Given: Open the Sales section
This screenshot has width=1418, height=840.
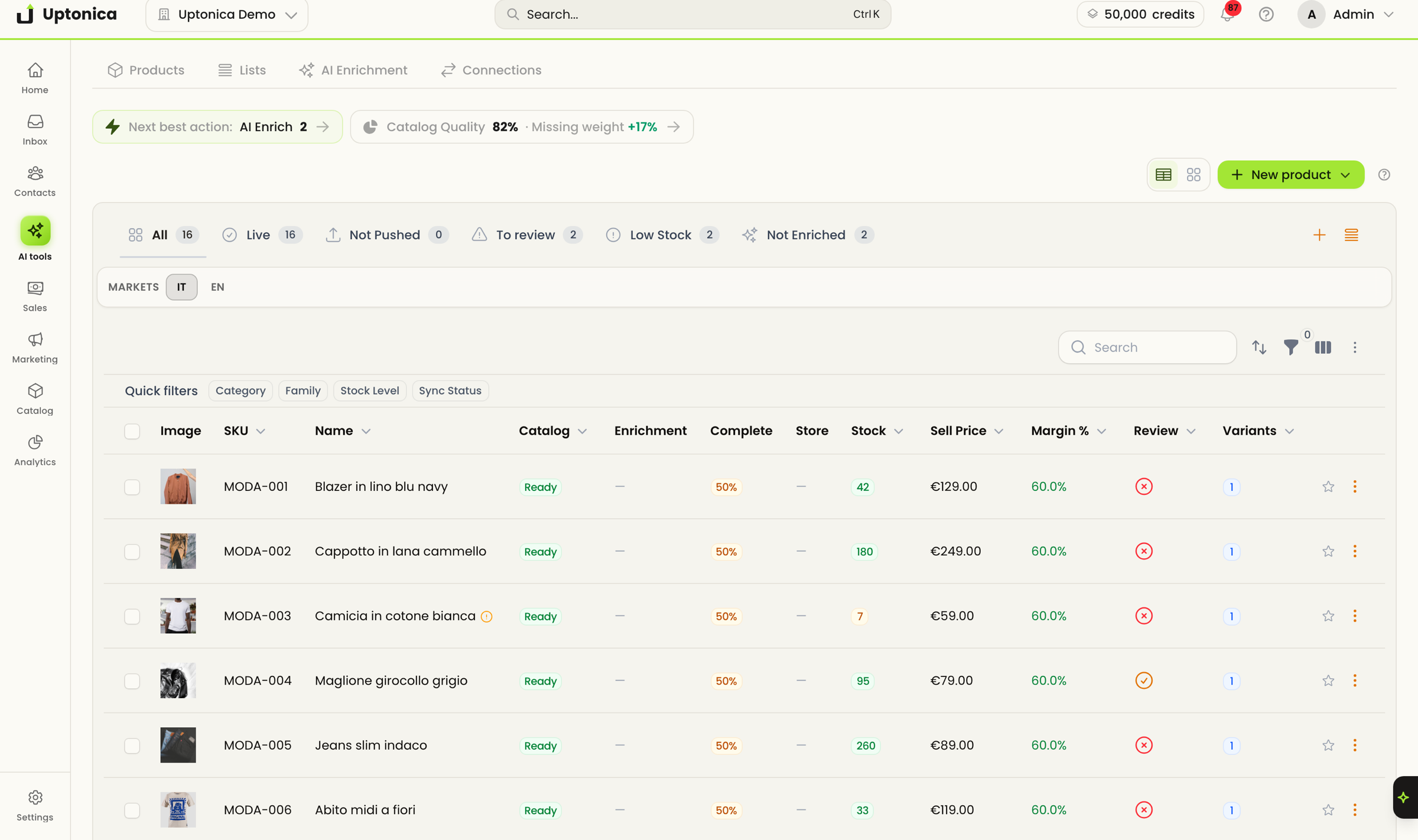Looking at the screenshot, I should 35,297.
